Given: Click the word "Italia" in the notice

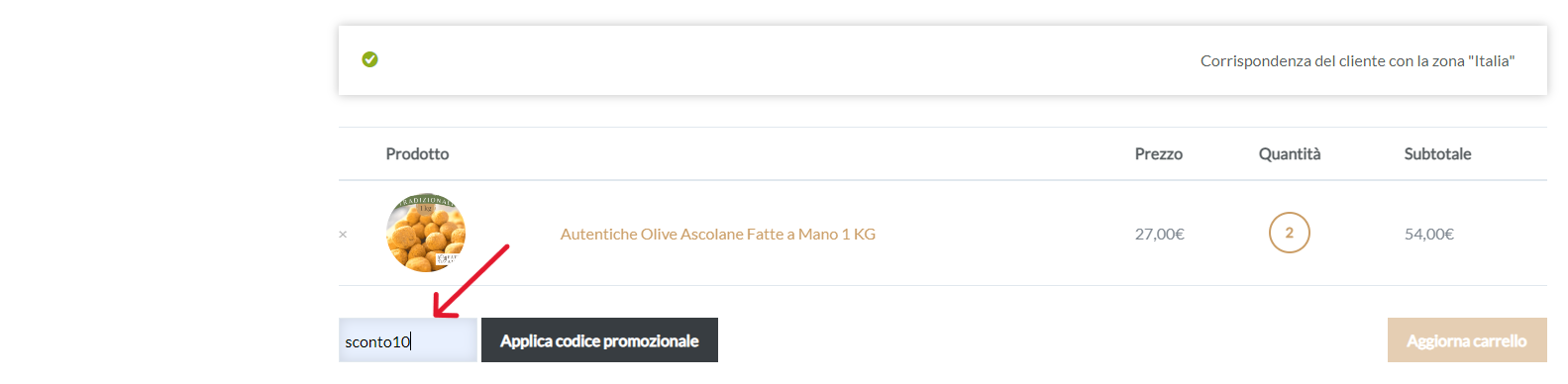Looking at the screenshot, I should click(1491, 60).
